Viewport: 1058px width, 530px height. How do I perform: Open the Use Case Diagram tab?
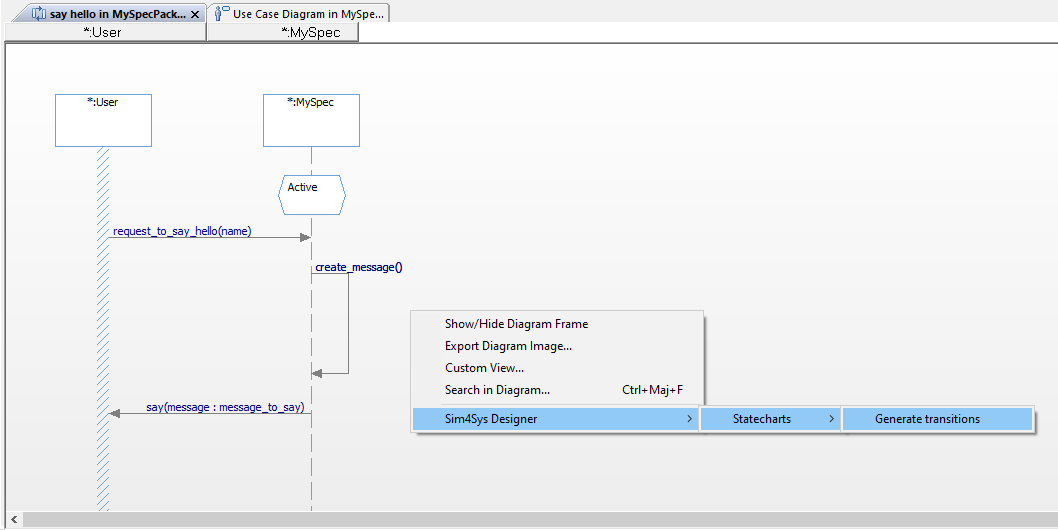(299, 14)
